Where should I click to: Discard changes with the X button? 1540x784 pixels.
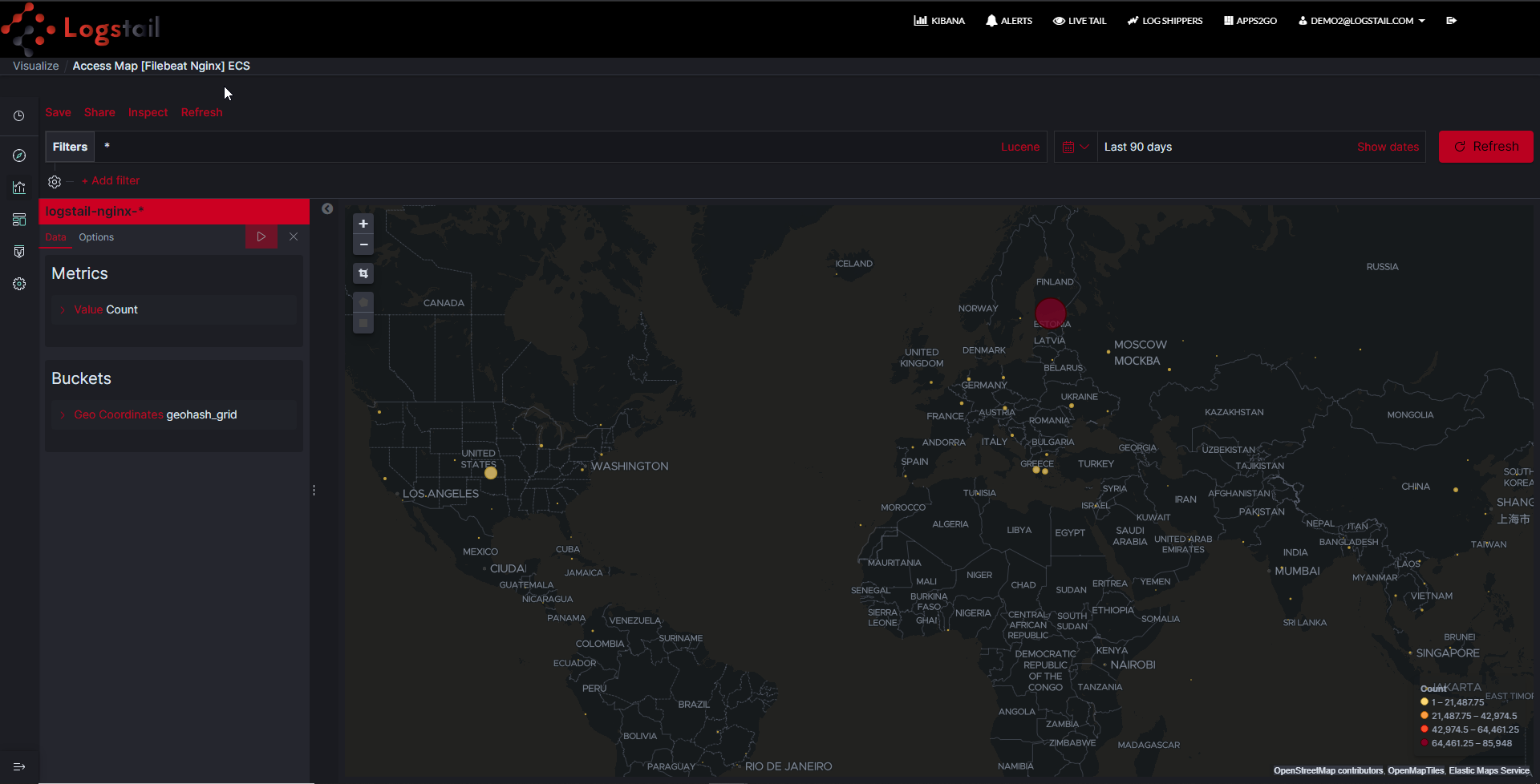pyautogui.click(x=294, y=236)
